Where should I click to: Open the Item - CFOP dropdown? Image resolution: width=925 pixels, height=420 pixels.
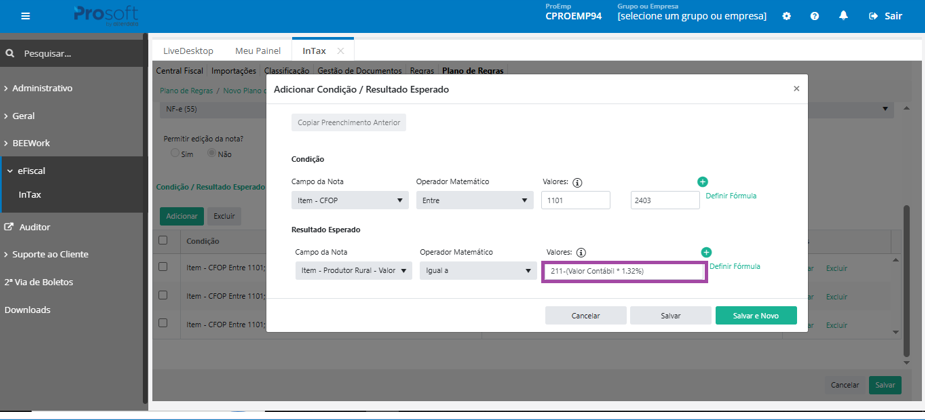pos(350,201)
